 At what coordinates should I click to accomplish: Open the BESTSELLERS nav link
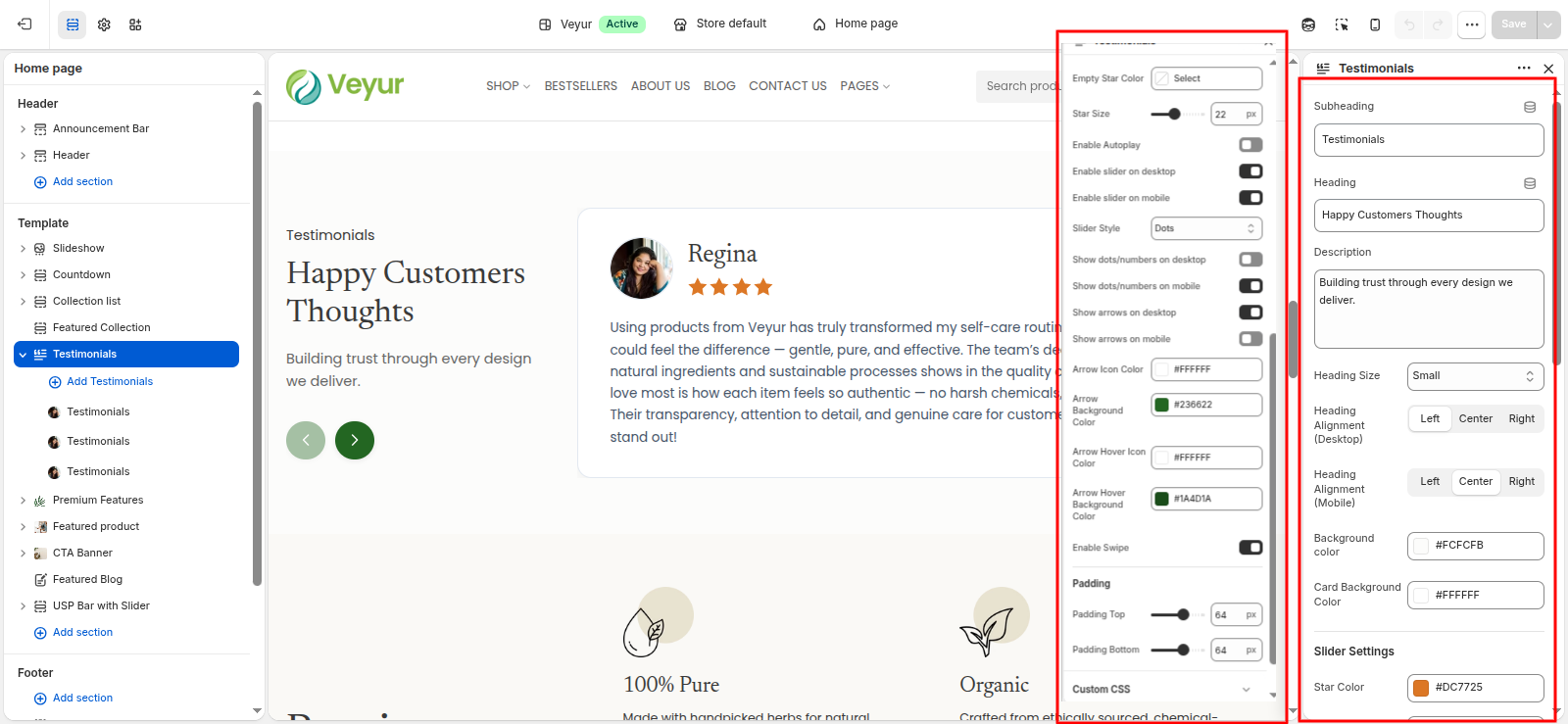click(x=581, y=86)
